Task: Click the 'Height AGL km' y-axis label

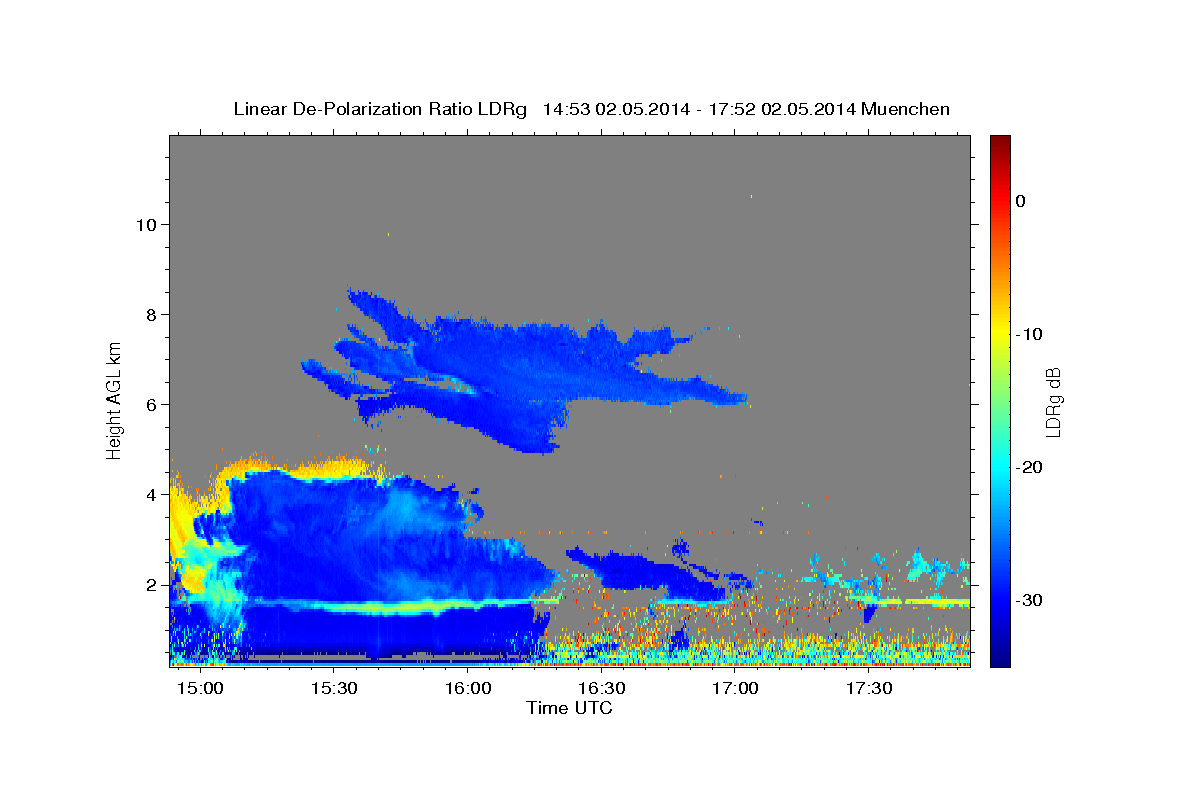Action: 115,400
